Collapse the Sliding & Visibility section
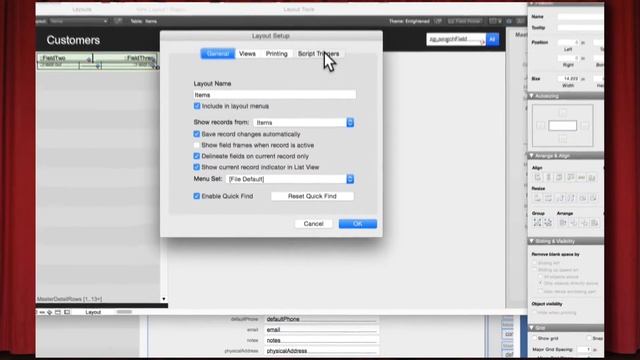 click(531, 241)
